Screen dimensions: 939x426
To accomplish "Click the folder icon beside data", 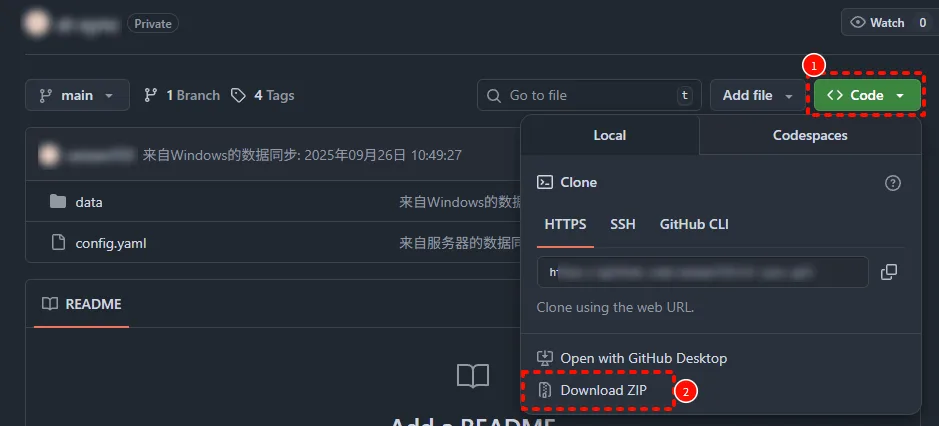I will [58, 201].
